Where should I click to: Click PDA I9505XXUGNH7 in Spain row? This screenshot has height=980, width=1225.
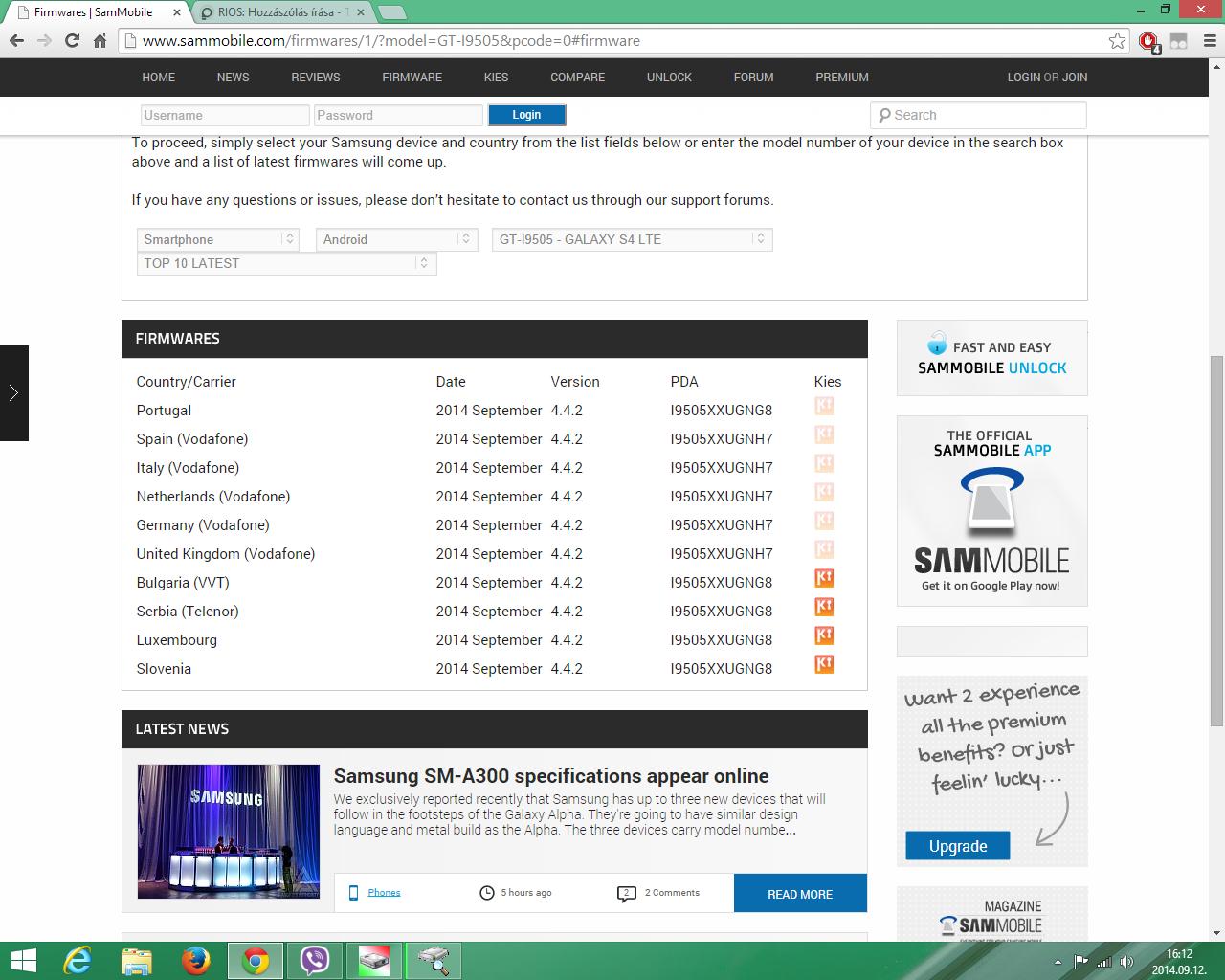point(722,439)
